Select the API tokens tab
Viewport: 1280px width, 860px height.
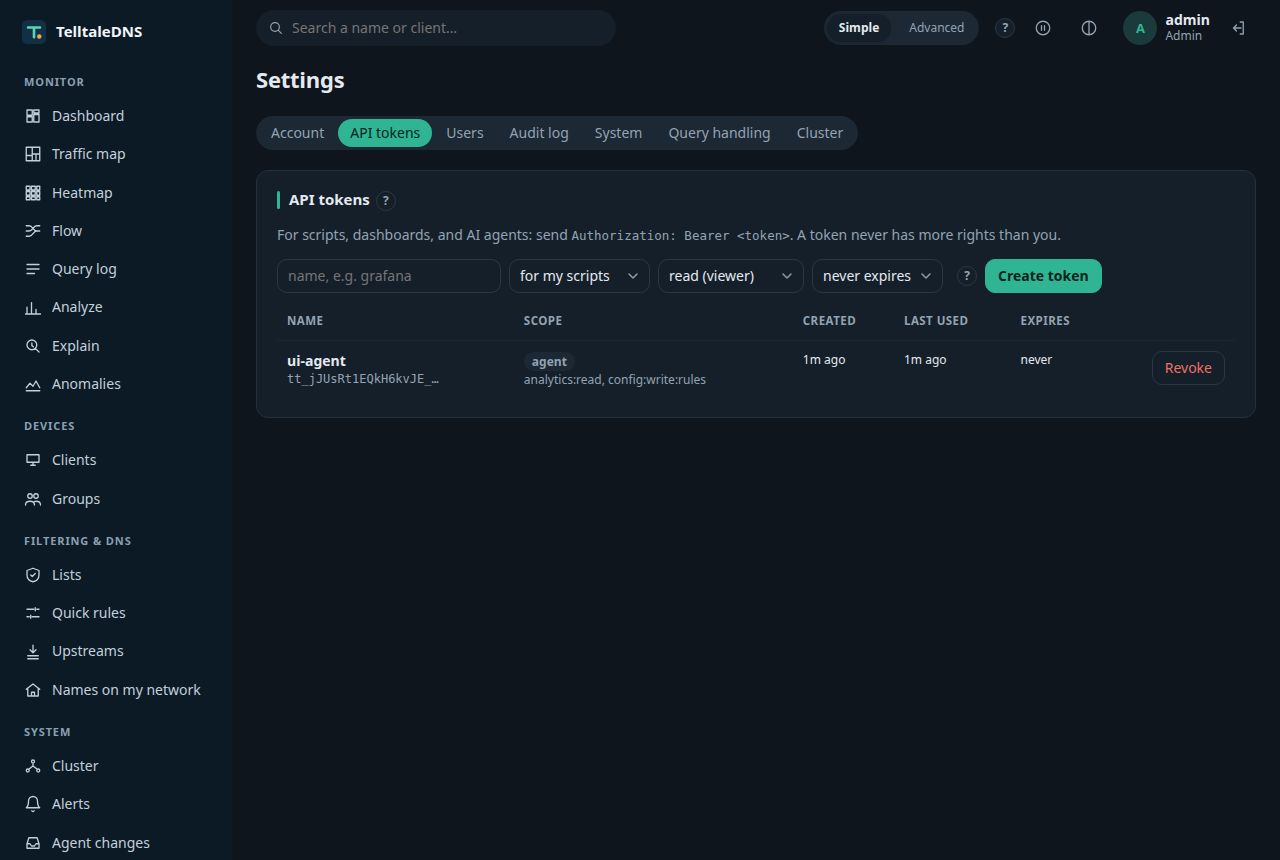point(385,133)
